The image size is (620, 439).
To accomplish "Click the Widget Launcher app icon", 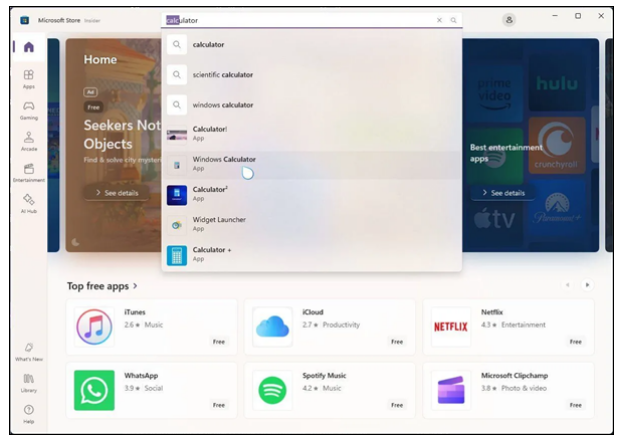I will pos(177,225).
